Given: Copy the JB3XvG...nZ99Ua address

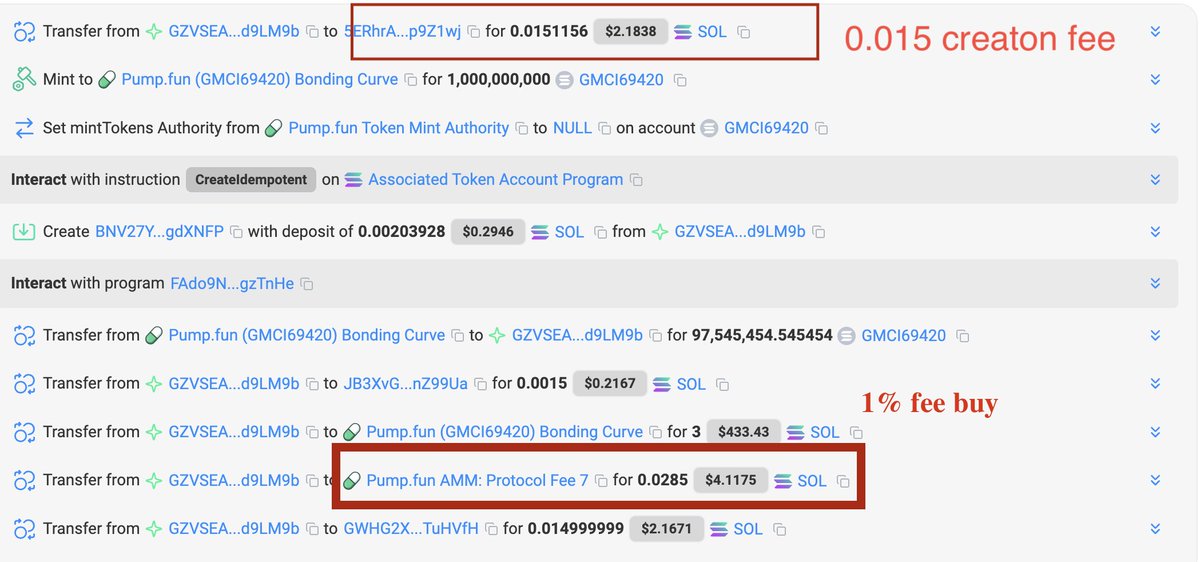Looking at the screenshot, I should click(x=480, y=384).
